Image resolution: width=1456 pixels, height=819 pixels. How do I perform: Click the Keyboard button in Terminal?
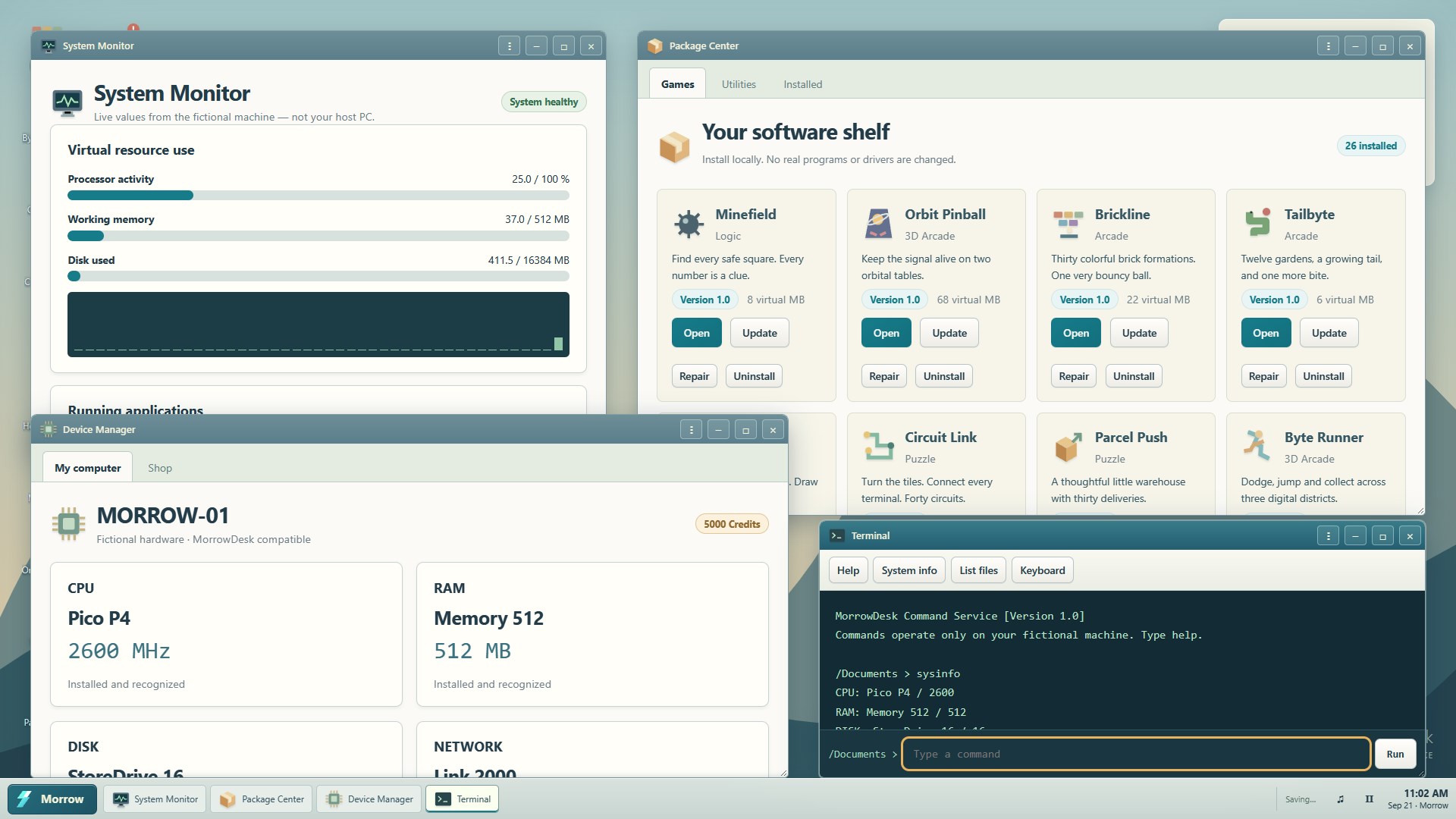1042,570
